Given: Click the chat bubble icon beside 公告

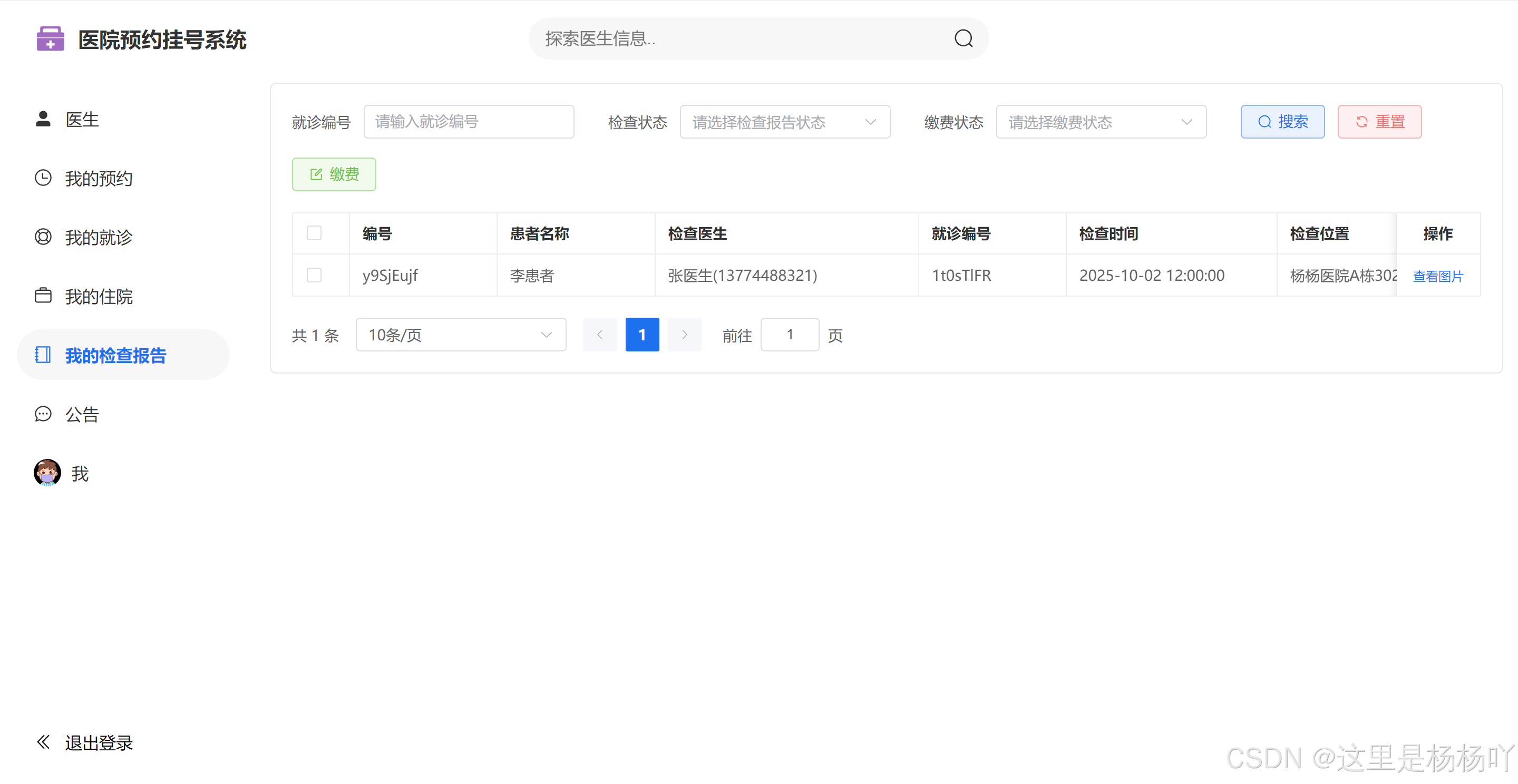Looking at the screenshot, I should pos(43,414).
